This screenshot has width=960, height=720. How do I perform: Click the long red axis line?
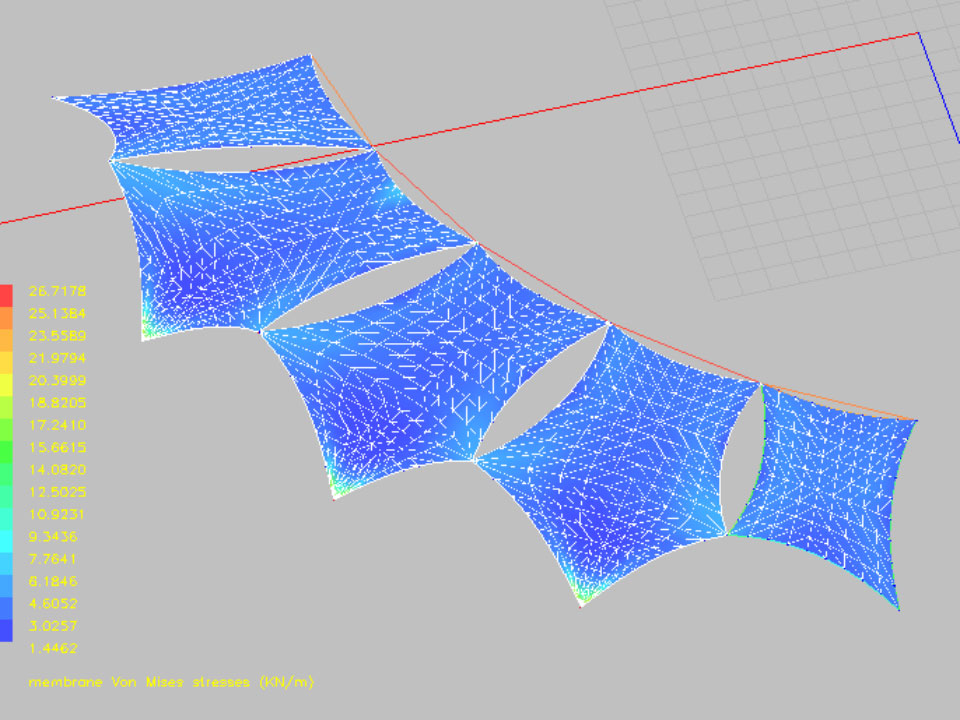point(600,103)
